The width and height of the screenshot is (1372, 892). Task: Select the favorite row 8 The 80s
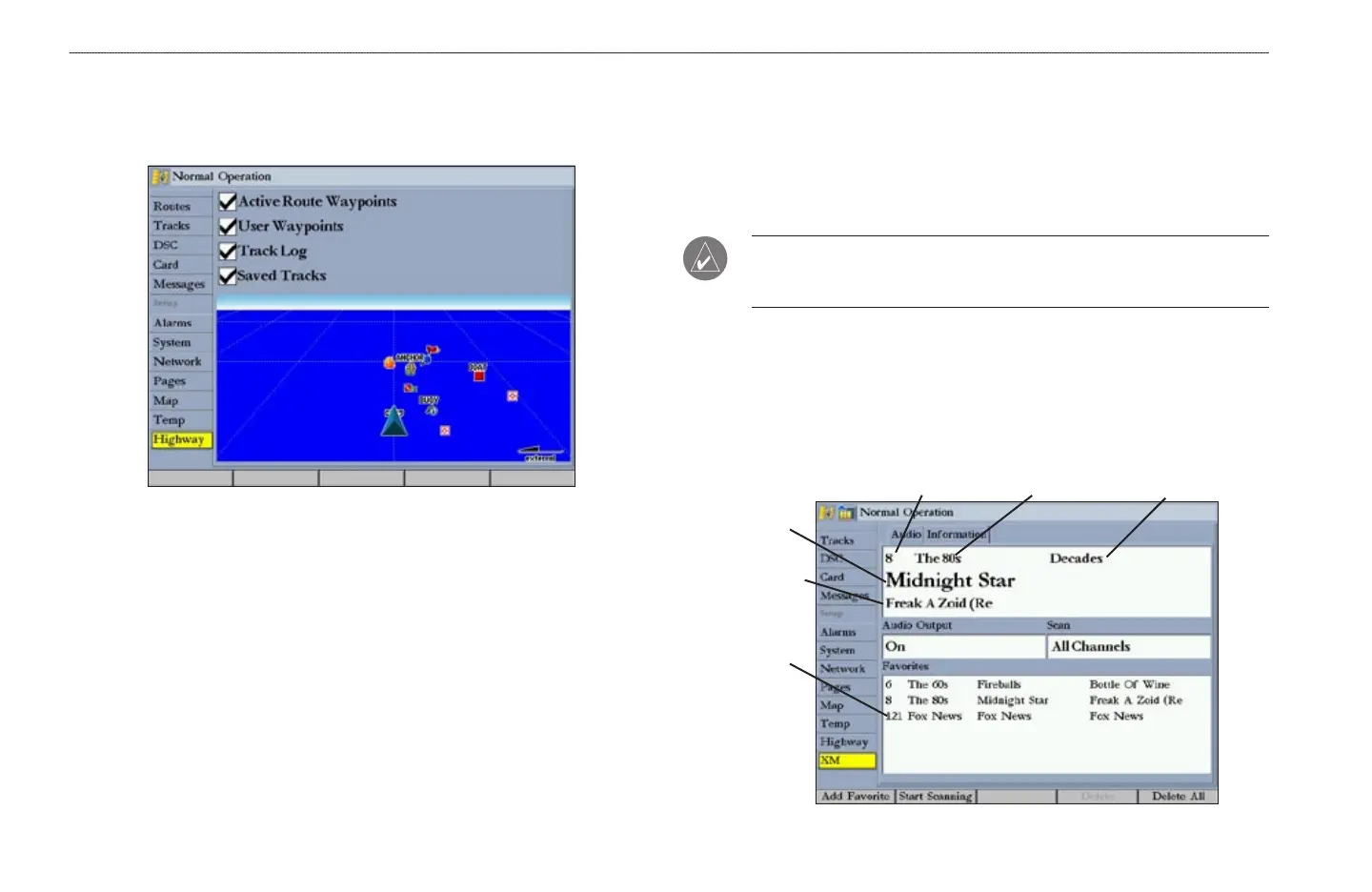1046,700
